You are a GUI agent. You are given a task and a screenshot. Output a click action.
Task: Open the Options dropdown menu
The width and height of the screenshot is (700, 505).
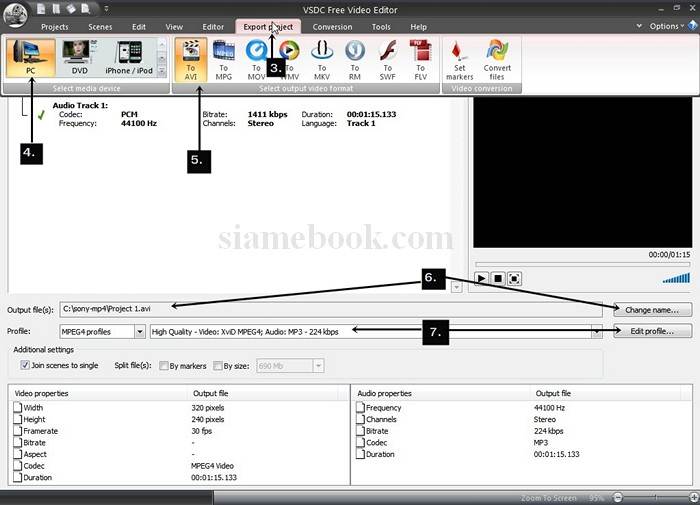click(x=667, y=26)
